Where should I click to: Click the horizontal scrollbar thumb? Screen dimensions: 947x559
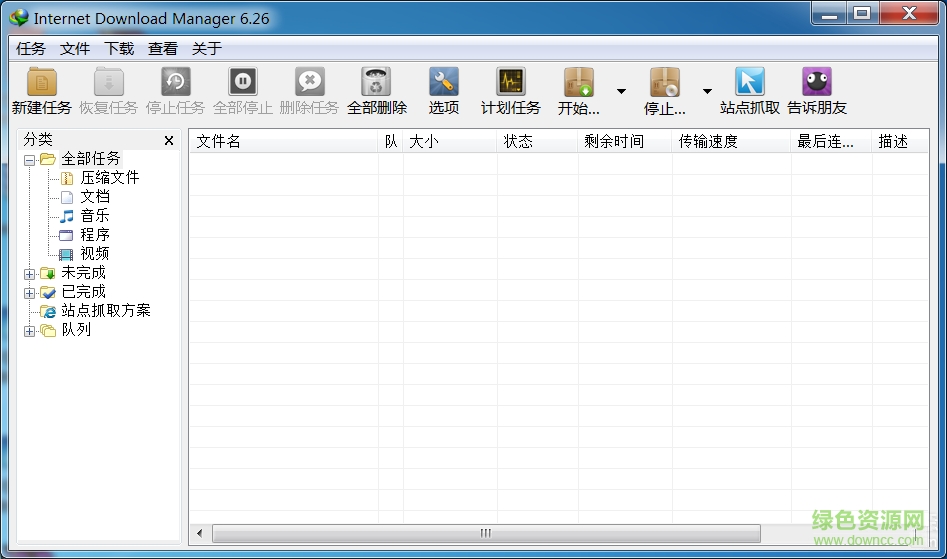coord(486,533)
